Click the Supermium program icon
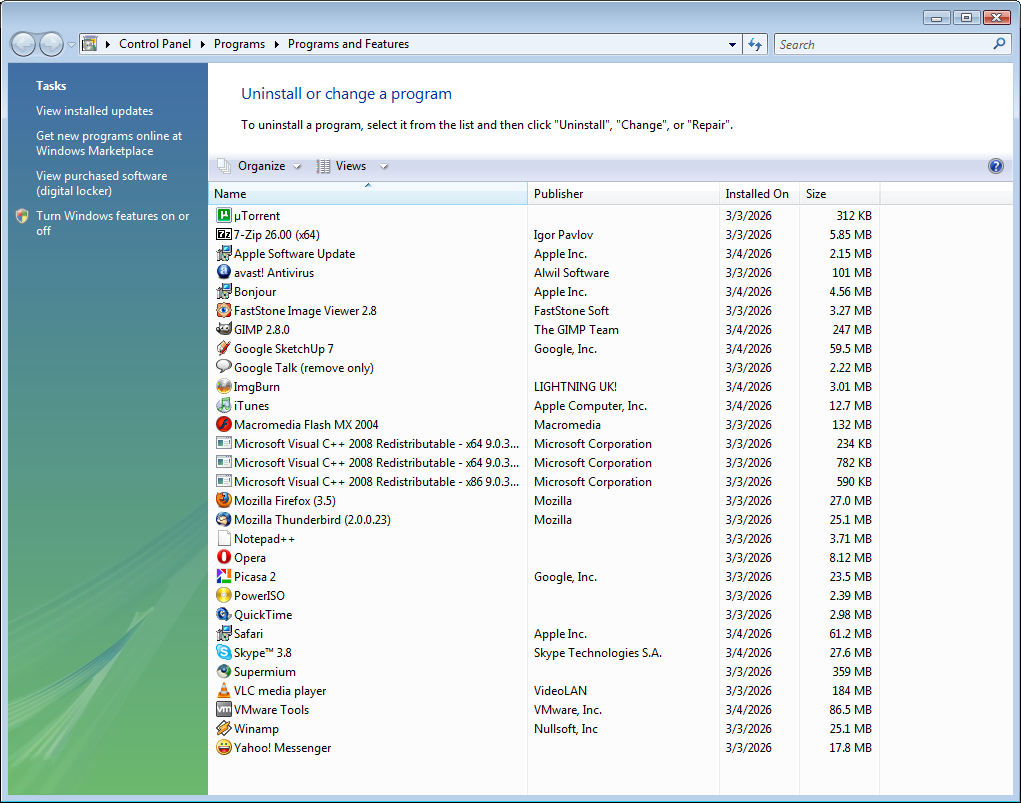This screenshot has width=1021, height=803. pyautogui.click(x=223, y=671)
